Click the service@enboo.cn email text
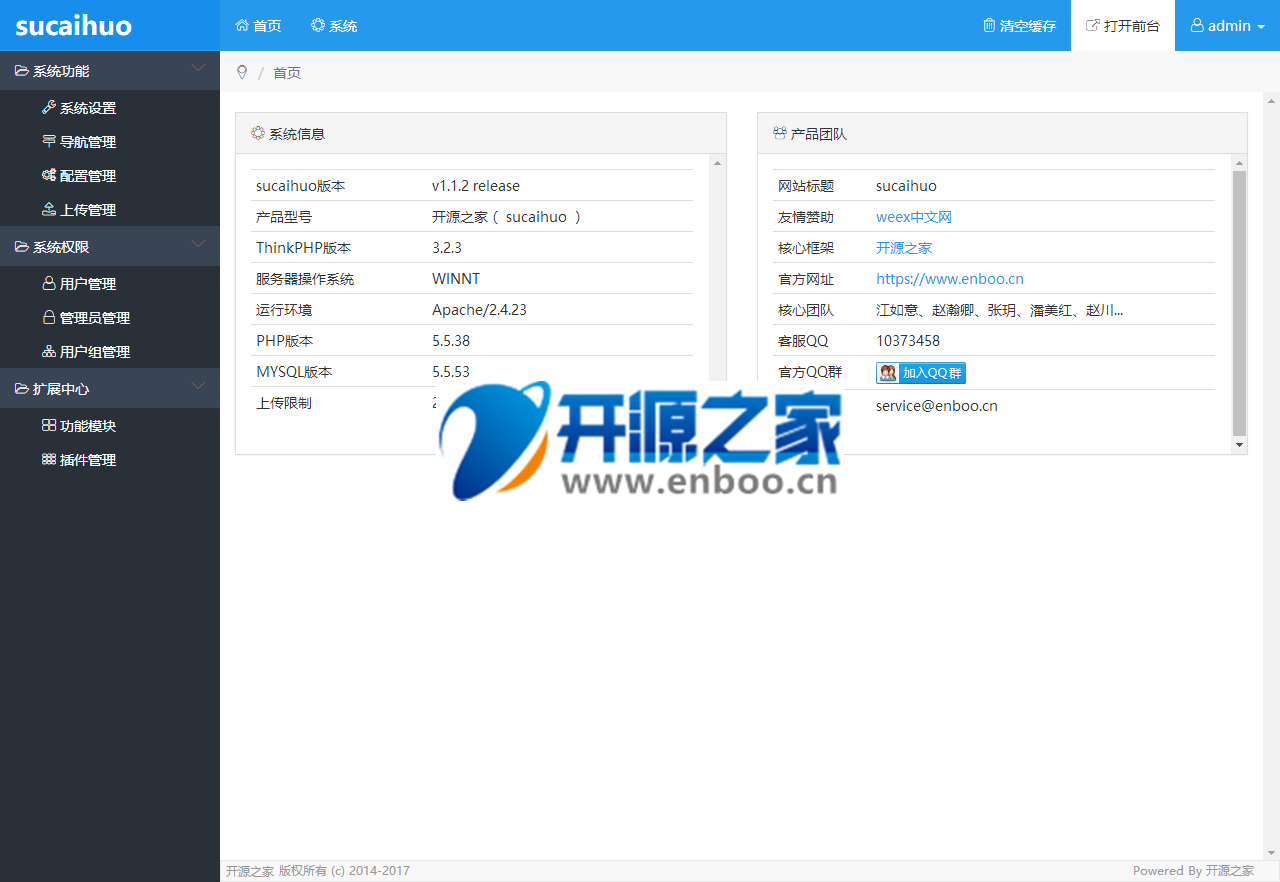 (x=937, y=406)
